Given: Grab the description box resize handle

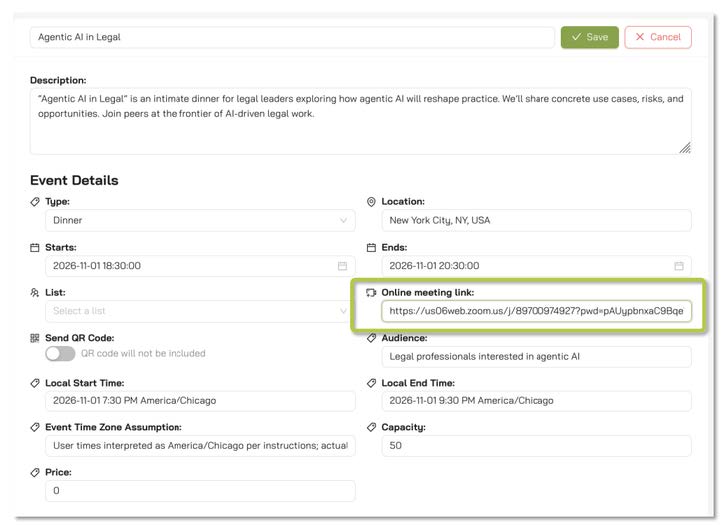Looking at the screenshot, I should click(x=685, y=147).
